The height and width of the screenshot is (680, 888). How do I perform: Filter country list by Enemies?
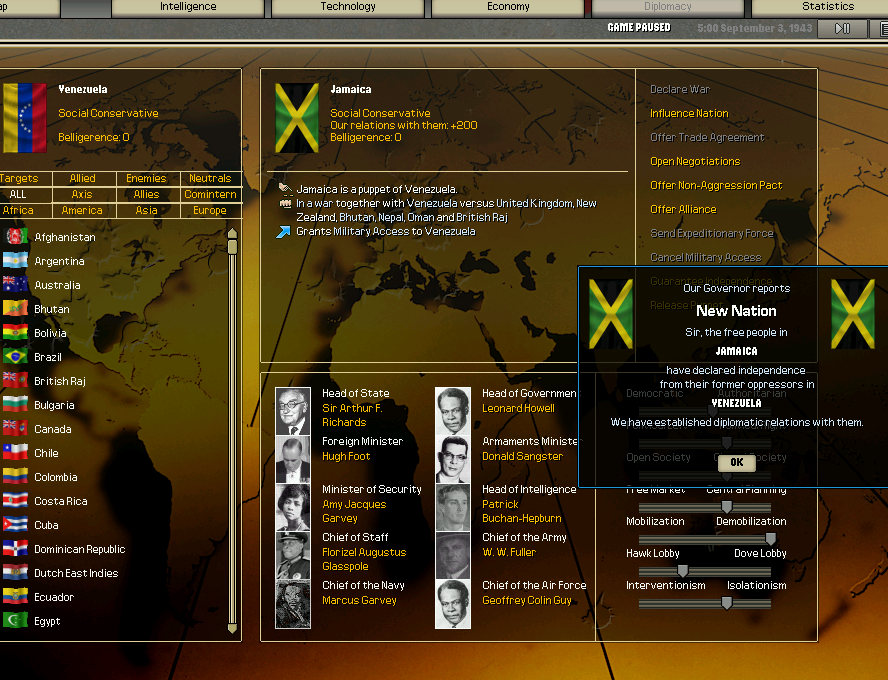click(x=146, y=178)
